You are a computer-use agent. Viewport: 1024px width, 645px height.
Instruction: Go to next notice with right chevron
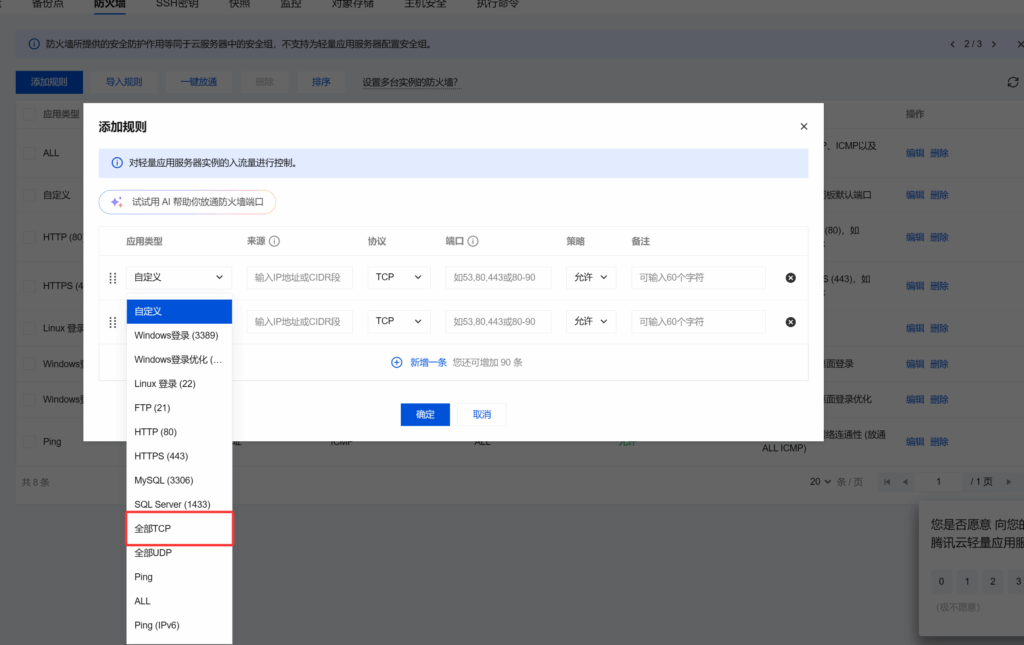pyautogui.click(x=994, y=44)
